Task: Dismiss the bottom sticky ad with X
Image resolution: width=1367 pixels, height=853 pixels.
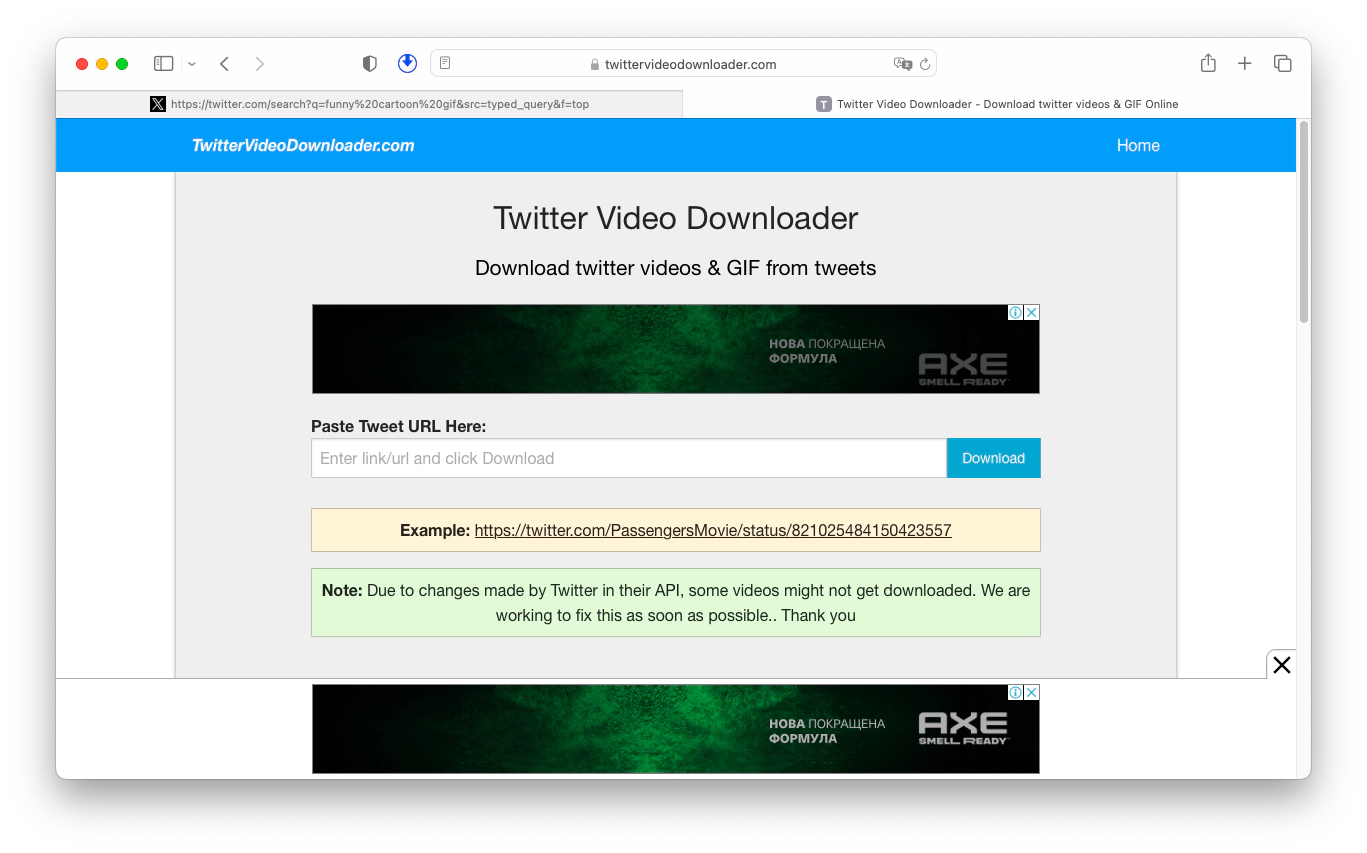Action: coord(1282,665)
